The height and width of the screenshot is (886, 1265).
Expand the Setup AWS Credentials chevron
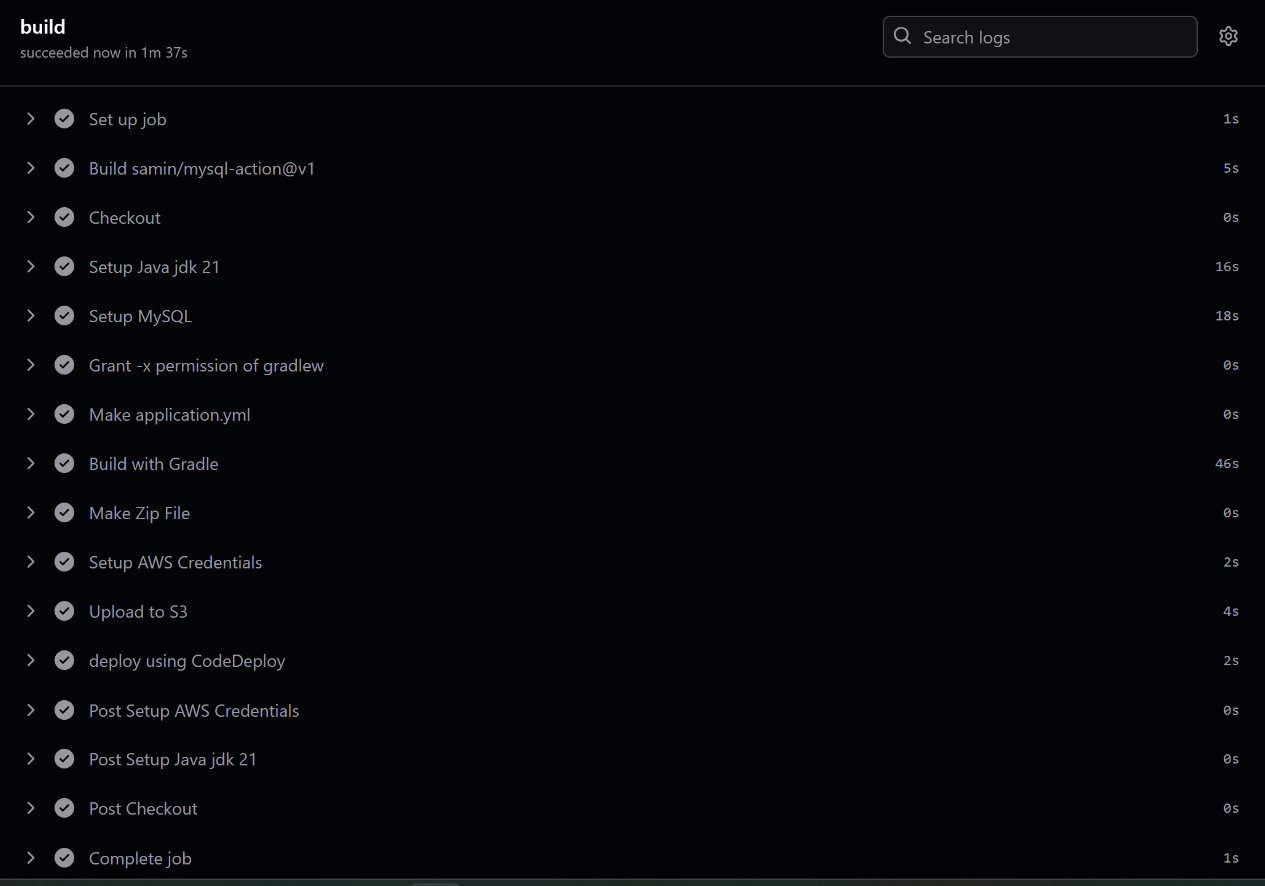tap(31, 562)
